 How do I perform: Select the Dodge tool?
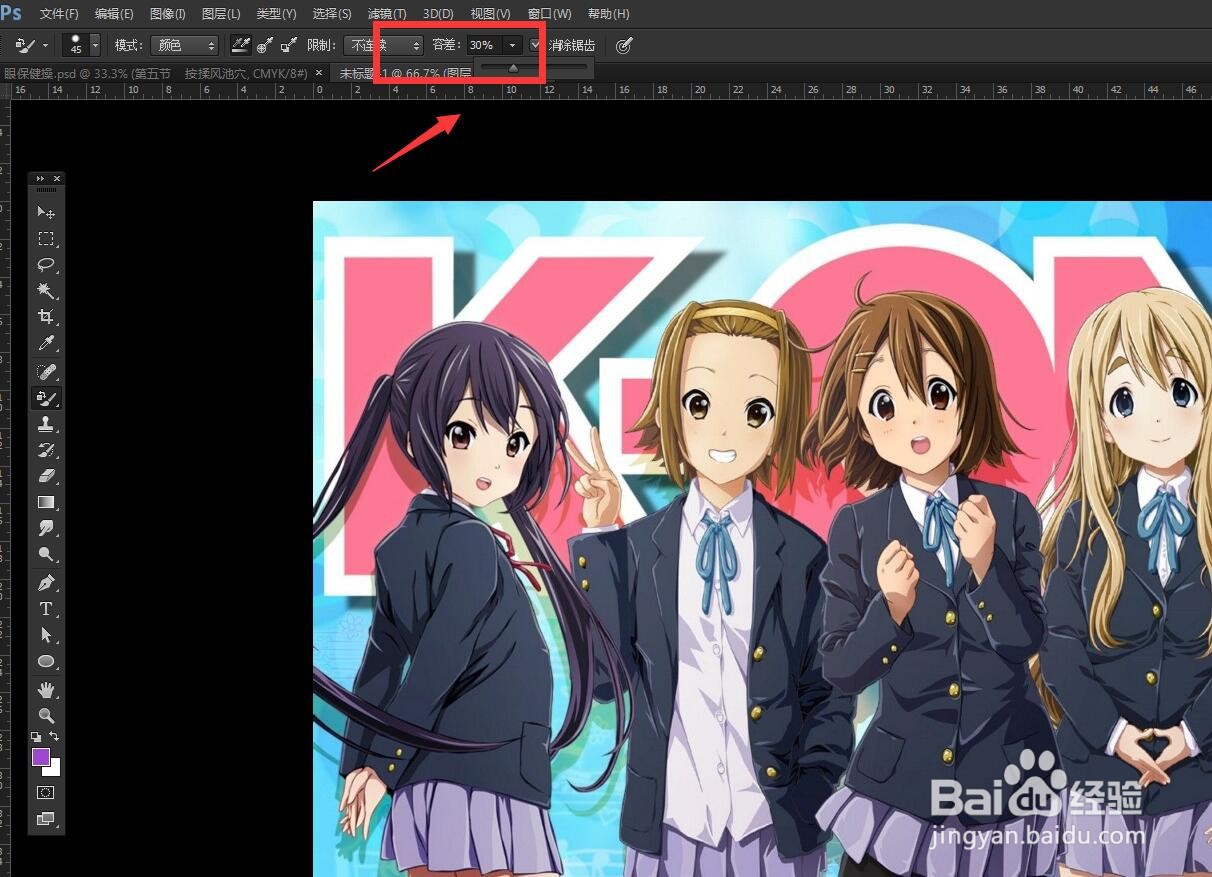click(46, 554)
